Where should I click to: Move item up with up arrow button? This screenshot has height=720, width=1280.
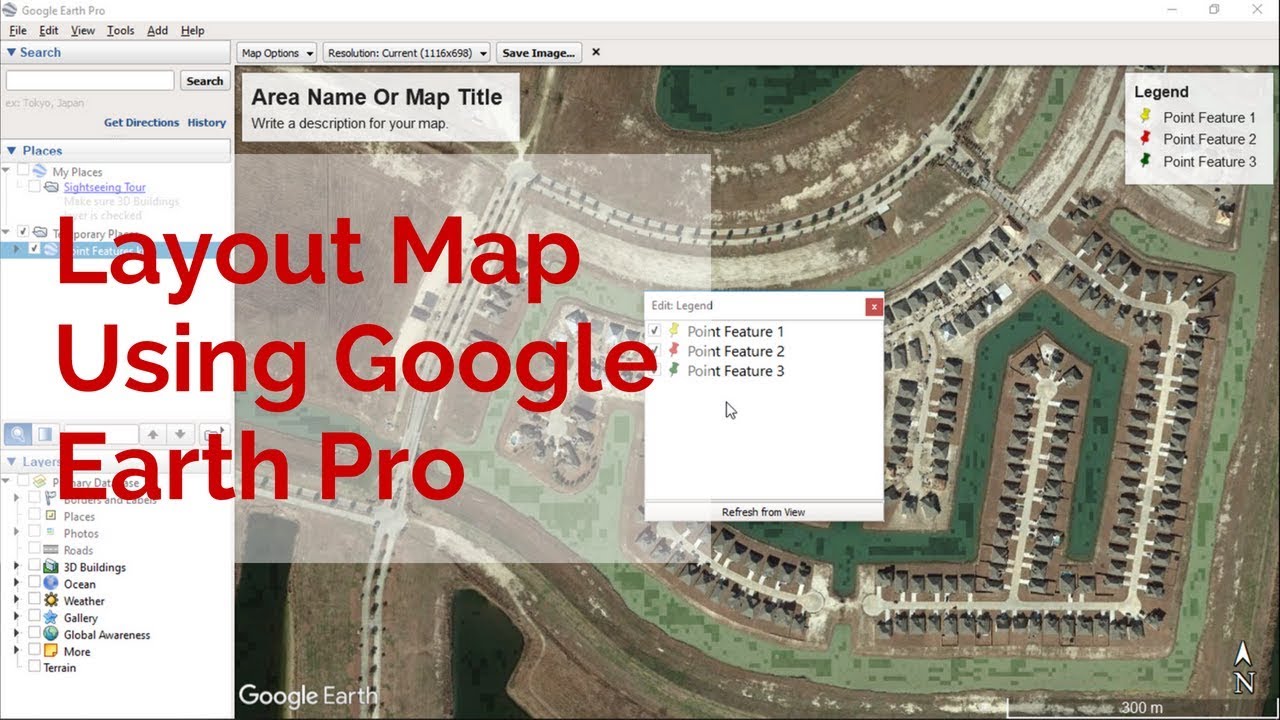[x=152, y=434]
